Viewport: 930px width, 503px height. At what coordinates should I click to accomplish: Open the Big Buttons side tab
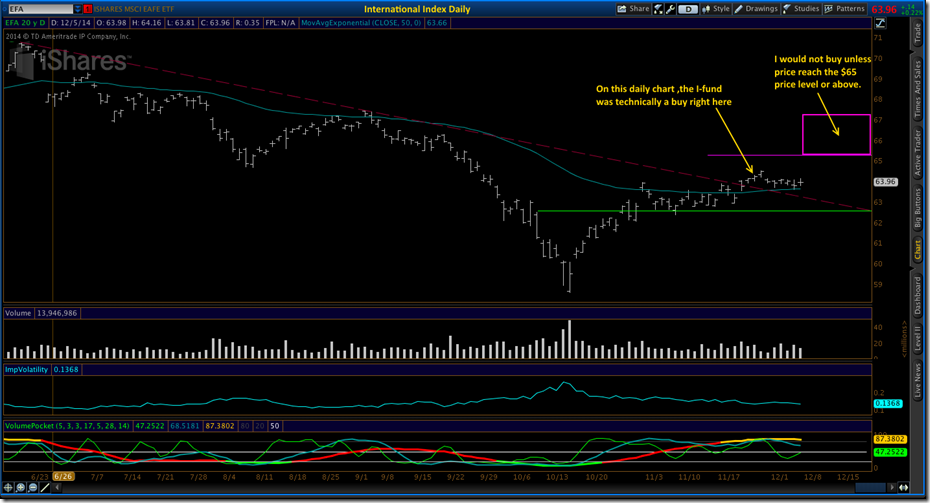tap(918, 208)
